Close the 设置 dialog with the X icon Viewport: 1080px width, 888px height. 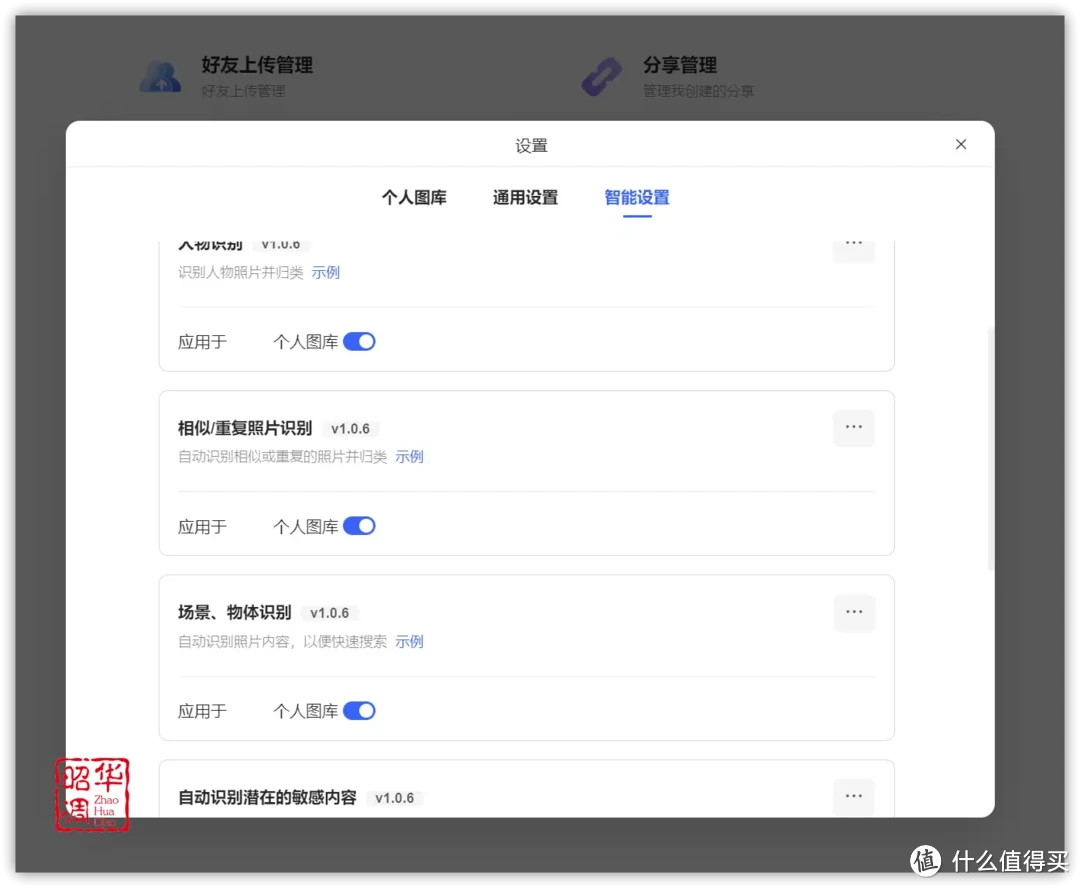click(960, 144)
